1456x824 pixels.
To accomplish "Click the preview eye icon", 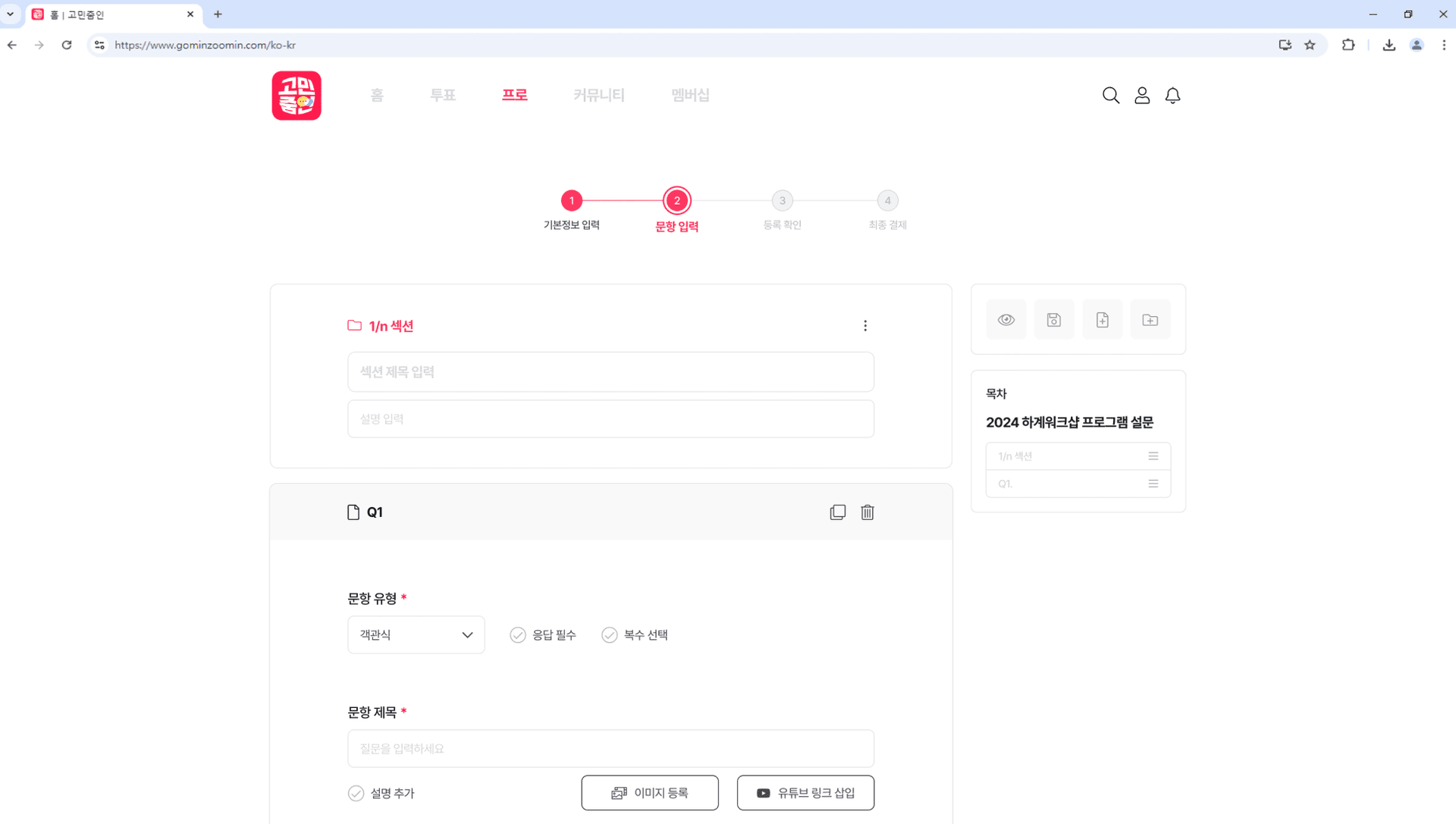I will (x=1006, y=320).
